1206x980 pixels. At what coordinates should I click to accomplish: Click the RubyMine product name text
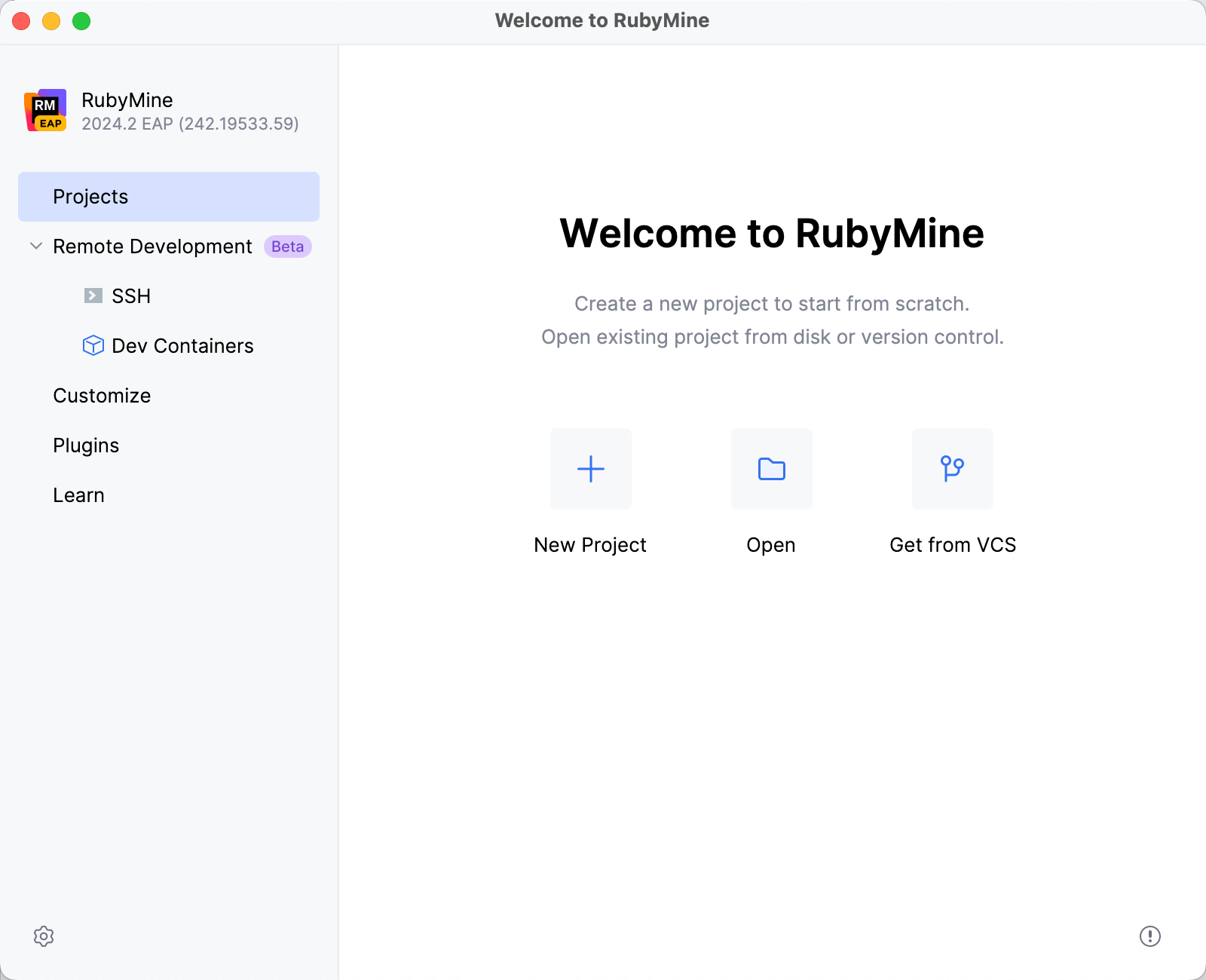pyautogui.click(x=127, y=100)
